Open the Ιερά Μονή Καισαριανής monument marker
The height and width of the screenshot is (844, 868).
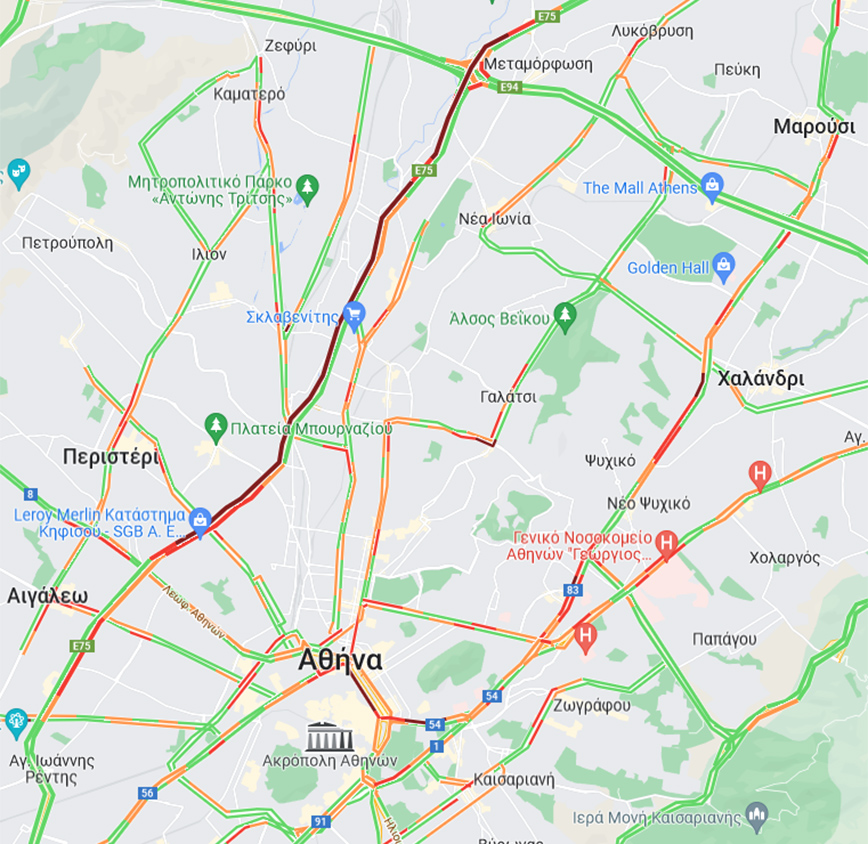click(x=757, y=817)
